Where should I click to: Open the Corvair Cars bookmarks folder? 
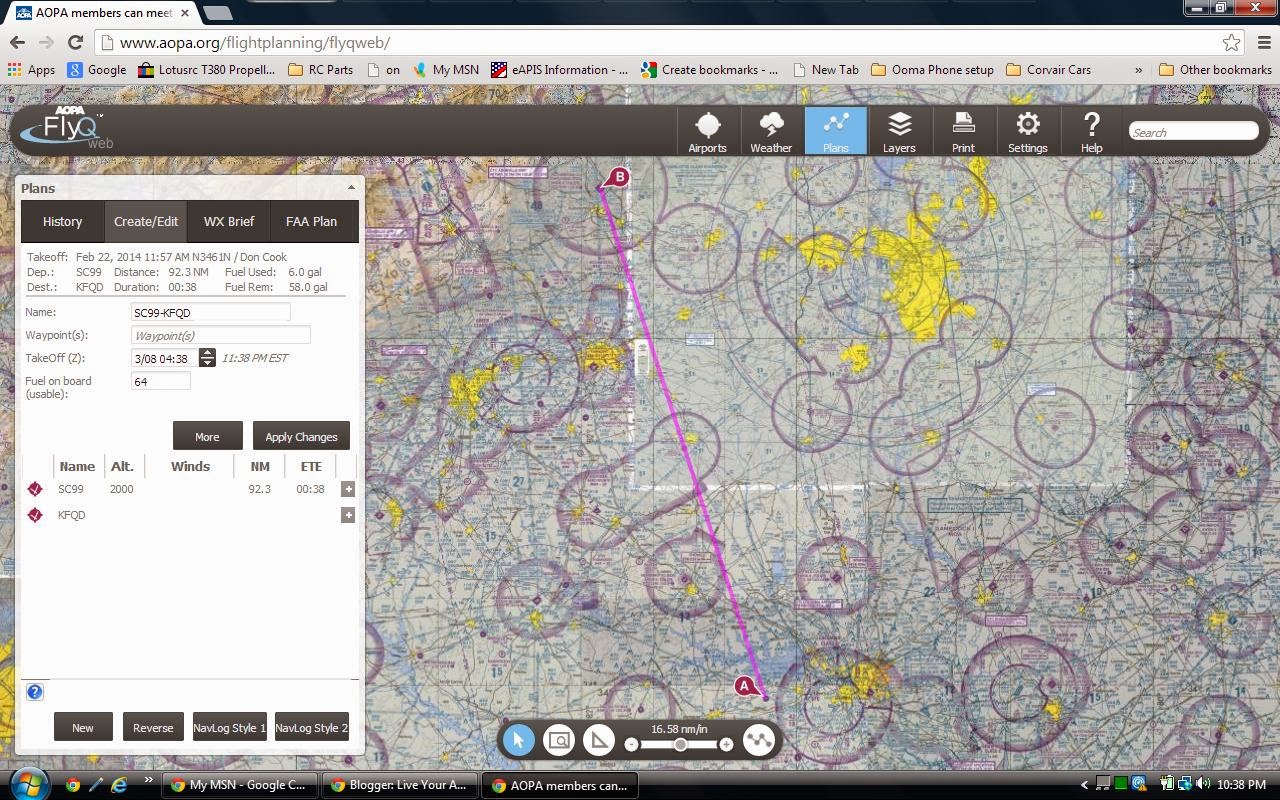point(1048,70)
